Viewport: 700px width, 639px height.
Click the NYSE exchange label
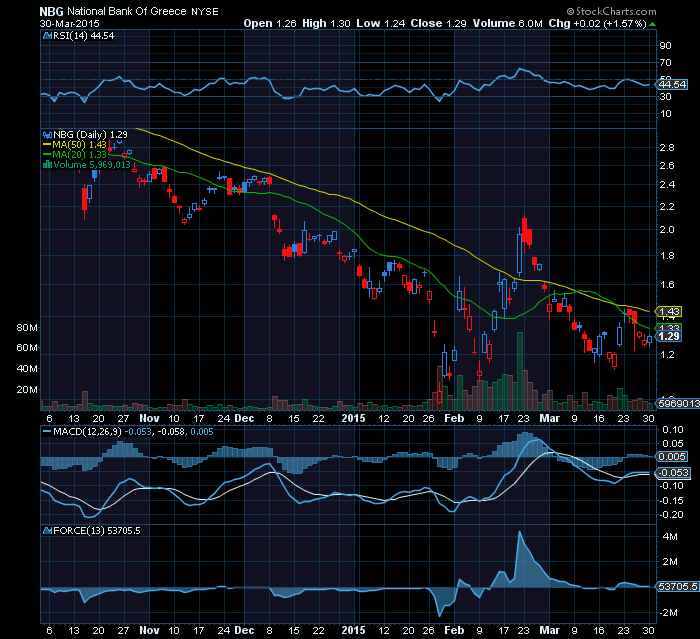205,12
